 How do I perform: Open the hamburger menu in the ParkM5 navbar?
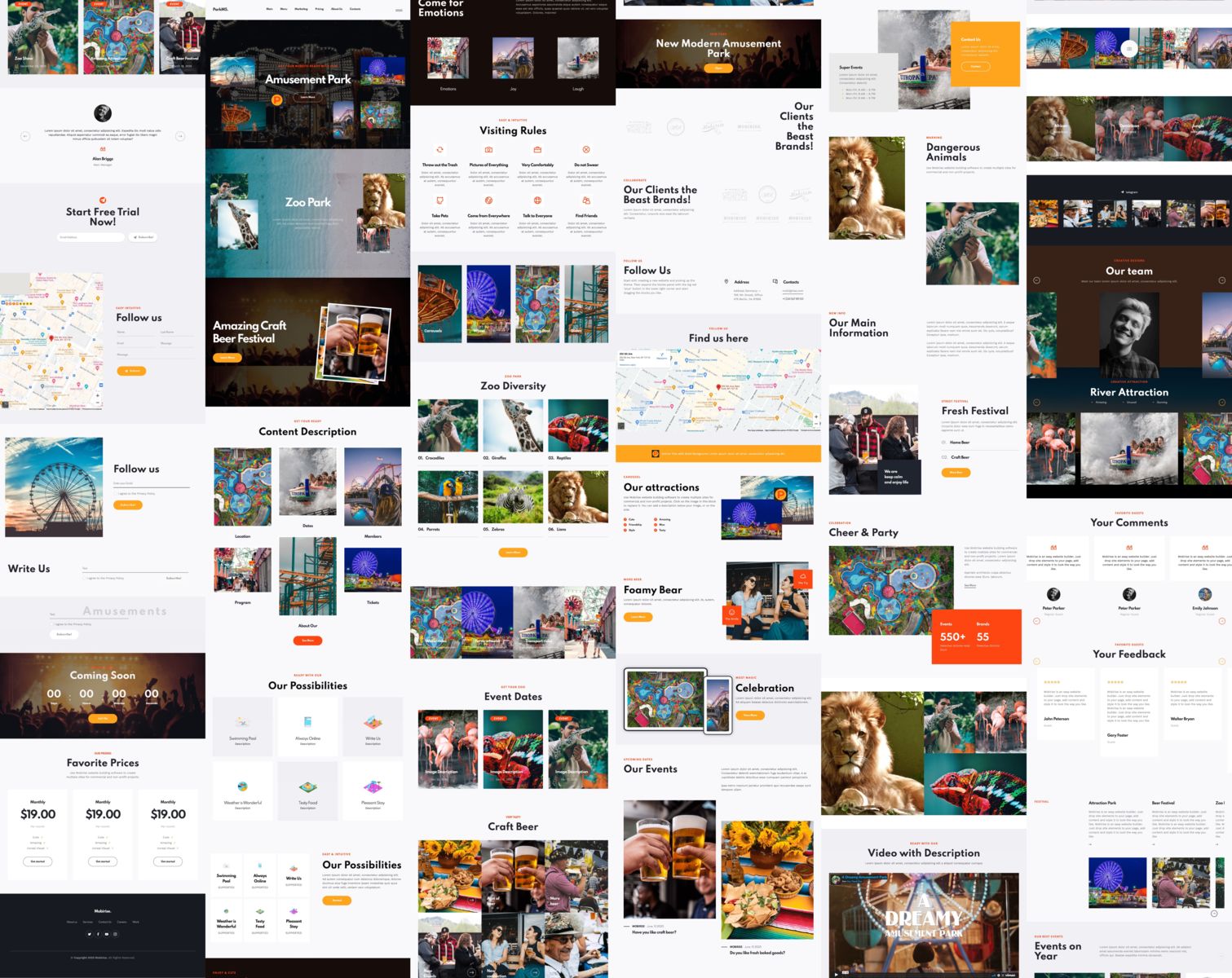(399, 10)
